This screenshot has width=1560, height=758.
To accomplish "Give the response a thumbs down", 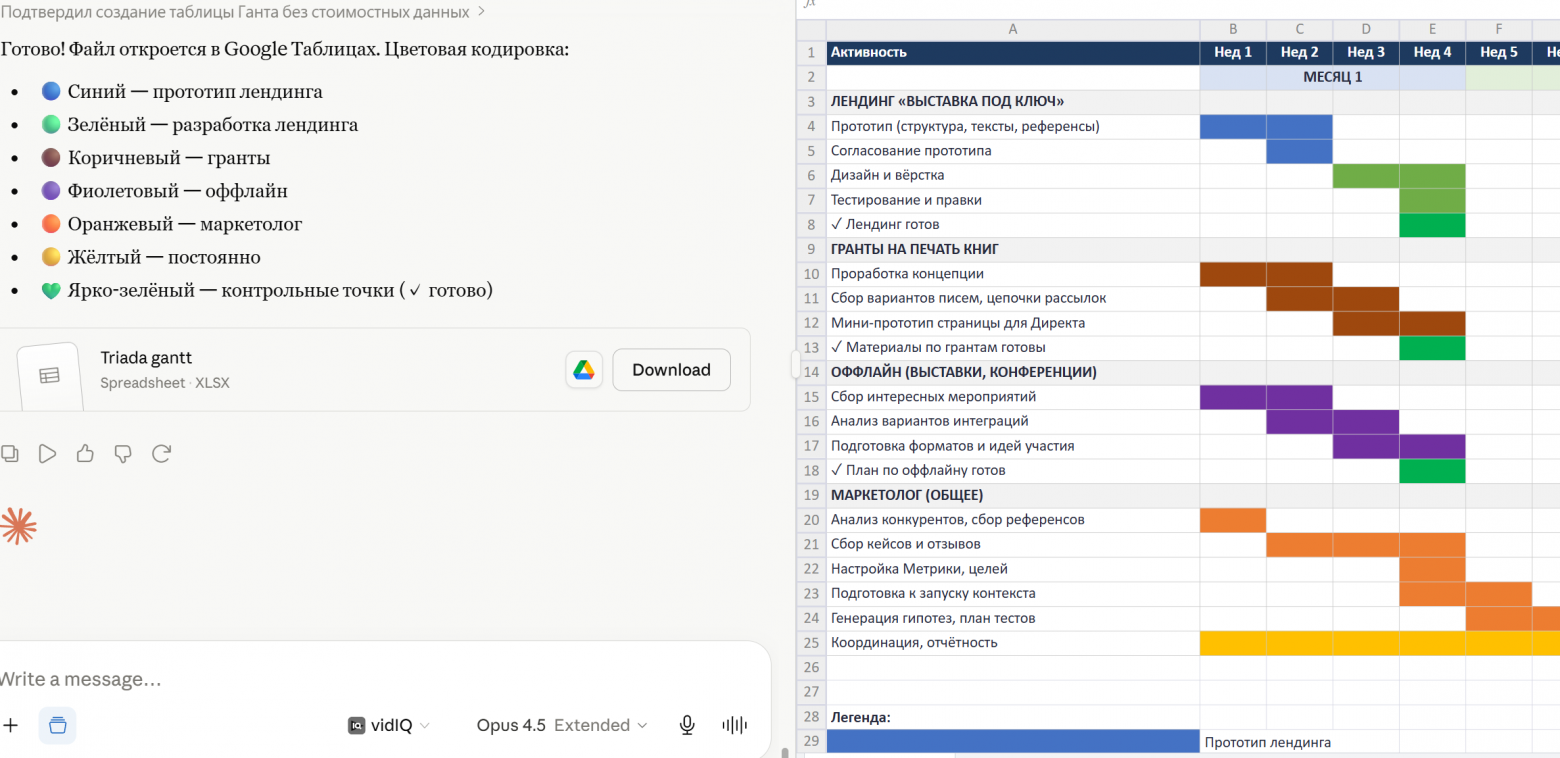I will (123, 454).
